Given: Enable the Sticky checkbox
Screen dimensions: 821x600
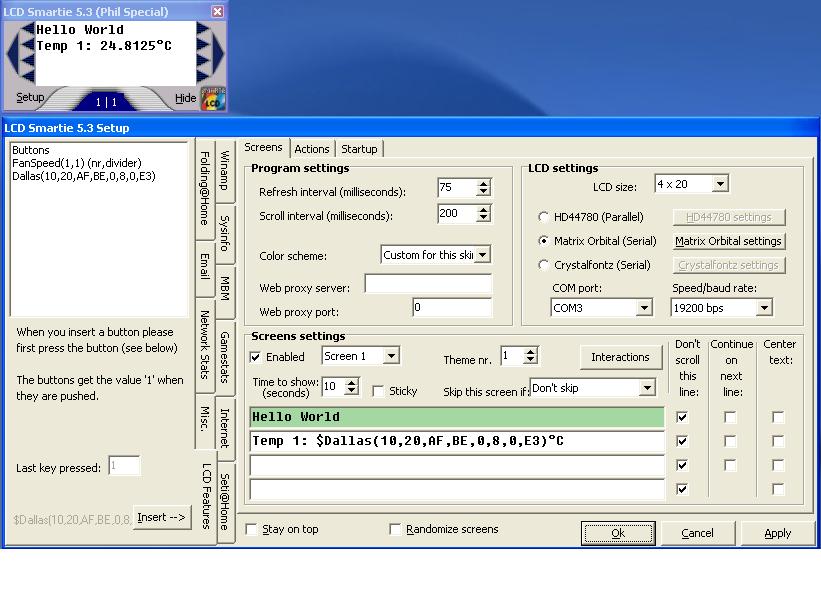Looking at the screenshot, I should (x=378, y=391).
